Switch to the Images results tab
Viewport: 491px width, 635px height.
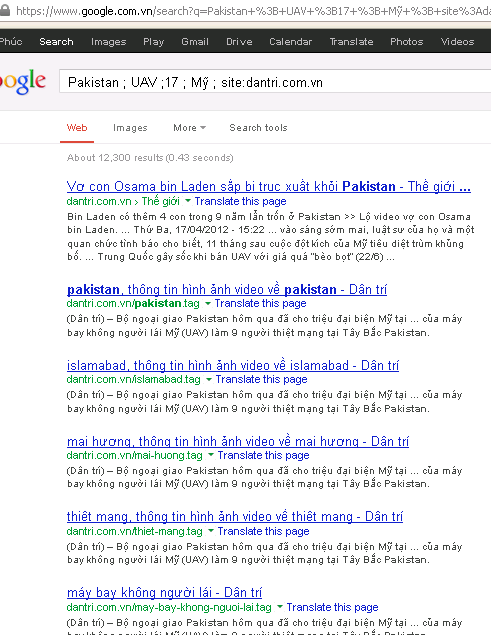tap(130, 128)
